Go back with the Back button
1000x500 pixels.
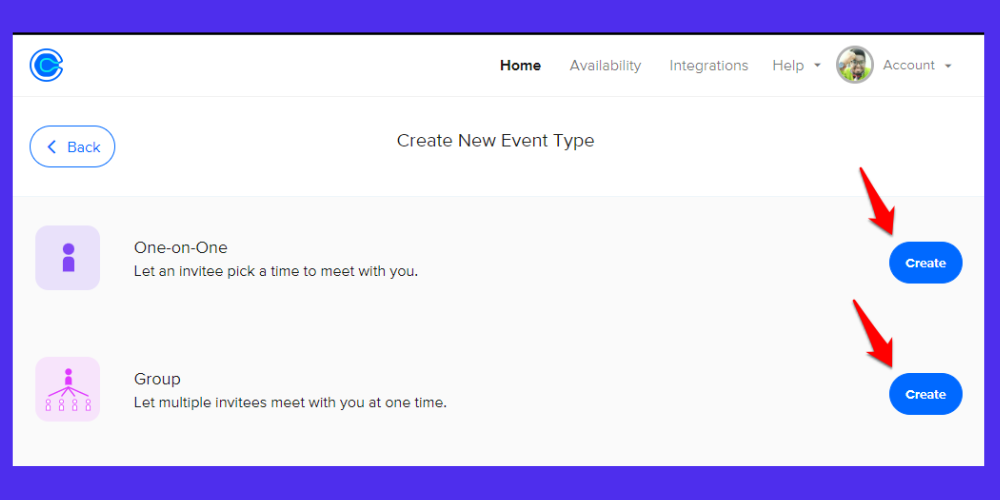tap(72, 147)
